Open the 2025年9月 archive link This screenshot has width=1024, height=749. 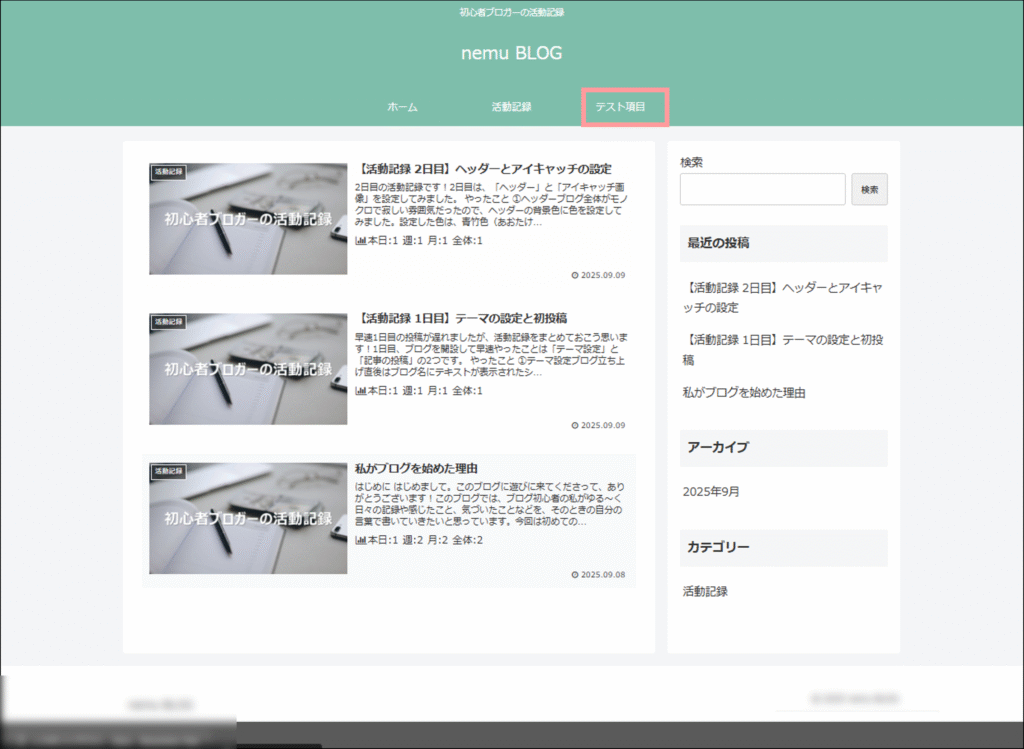(x=711, y=492)
